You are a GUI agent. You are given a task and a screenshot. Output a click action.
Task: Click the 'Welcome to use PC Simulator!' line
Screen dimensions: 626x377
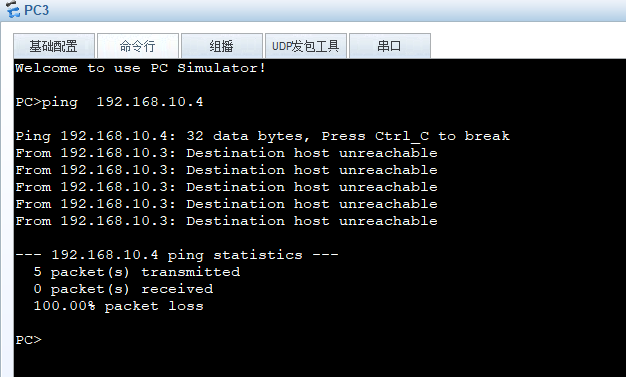coord(140,68)
